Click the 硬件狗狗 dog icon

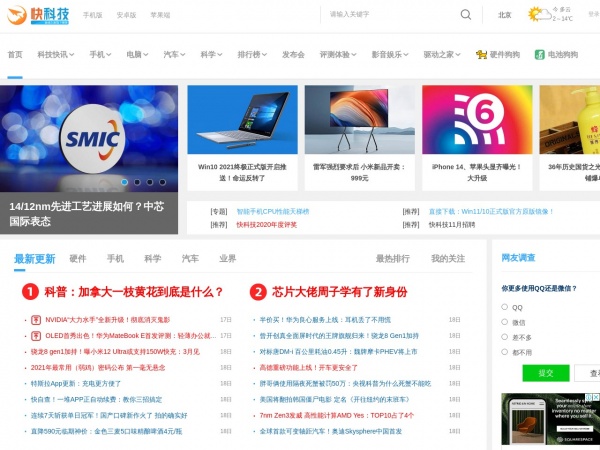tap(482, 55)
